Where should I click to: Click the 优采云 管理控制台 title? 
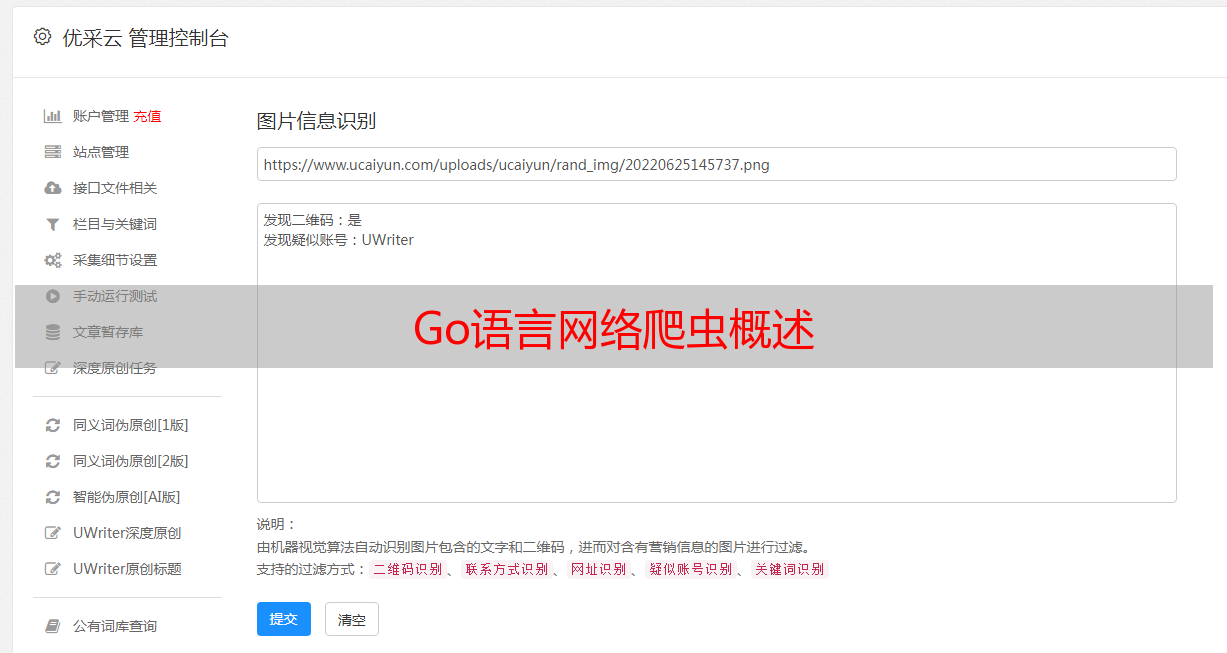pyautogui.click(x=145, y=38)
